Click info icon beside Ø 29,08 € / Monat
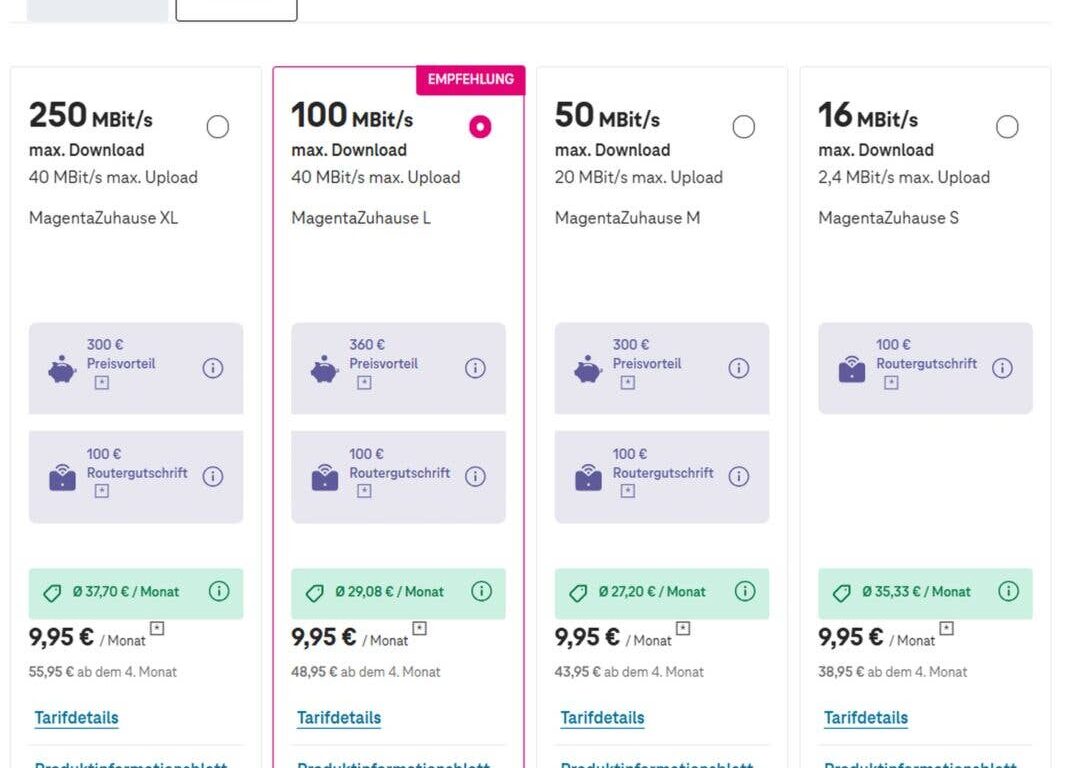 [x=482, y=591]
